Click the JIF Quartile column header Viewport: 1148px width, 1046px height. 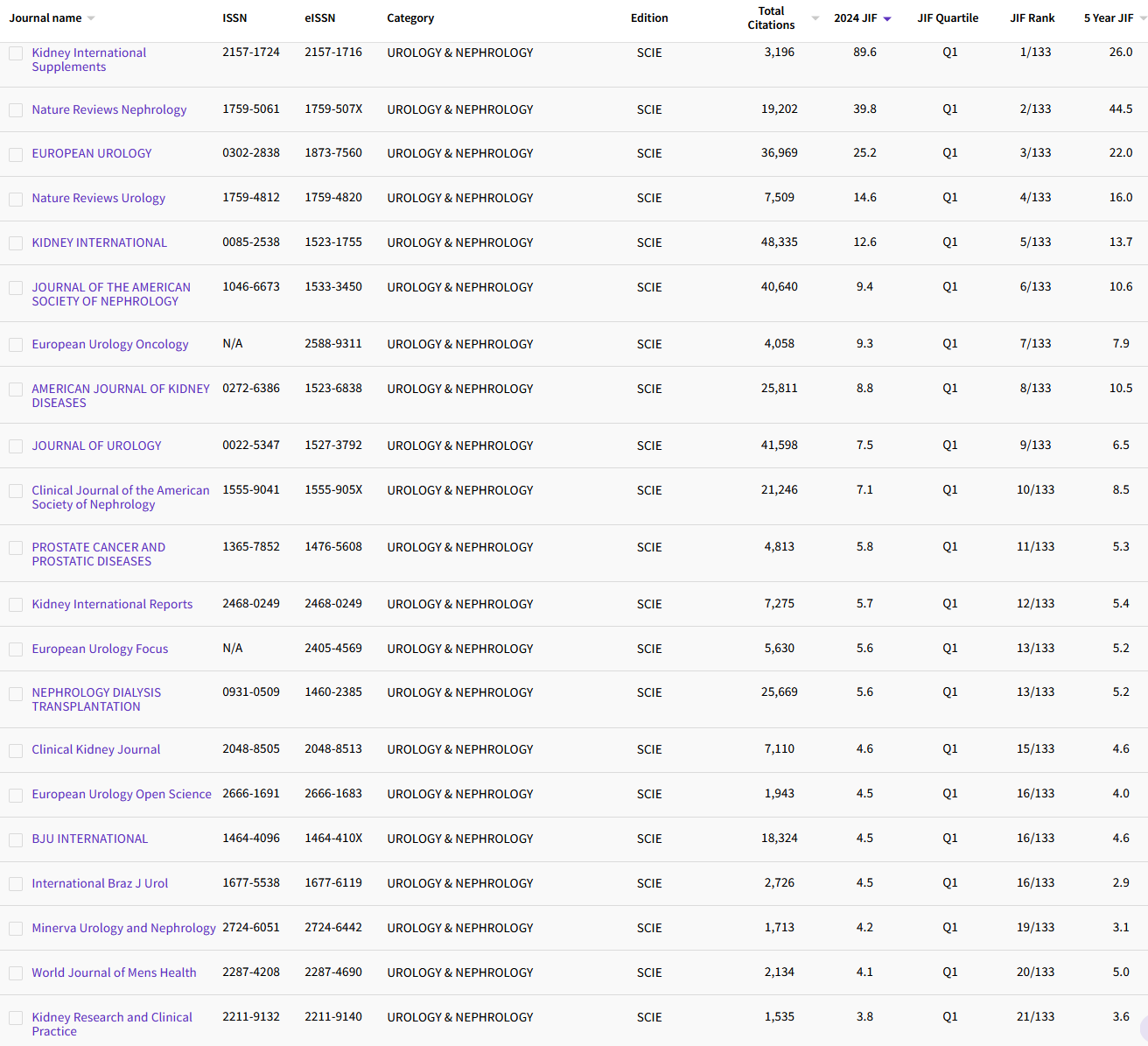pos(948,17)
